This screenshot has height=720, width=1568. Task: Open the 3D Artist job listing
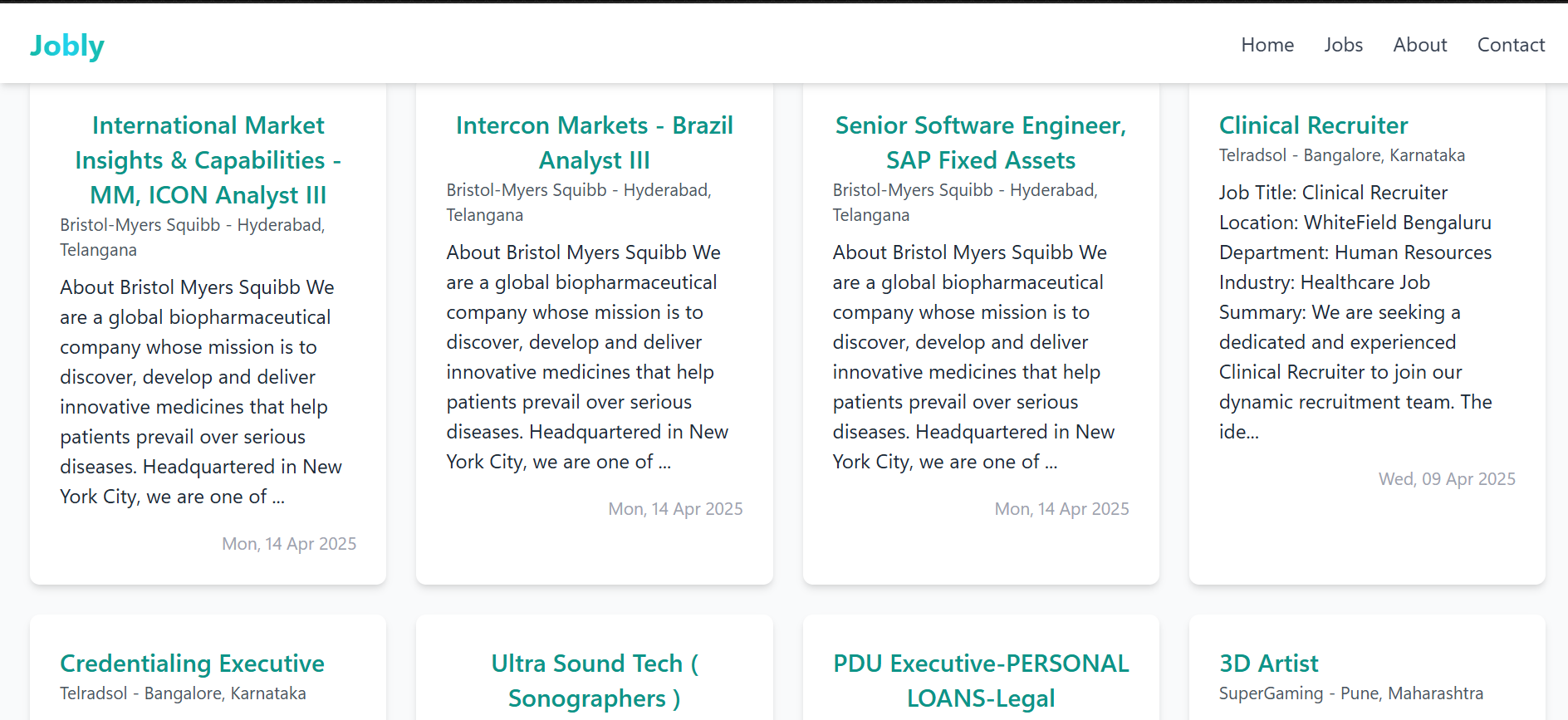[x=1268, y=664]
